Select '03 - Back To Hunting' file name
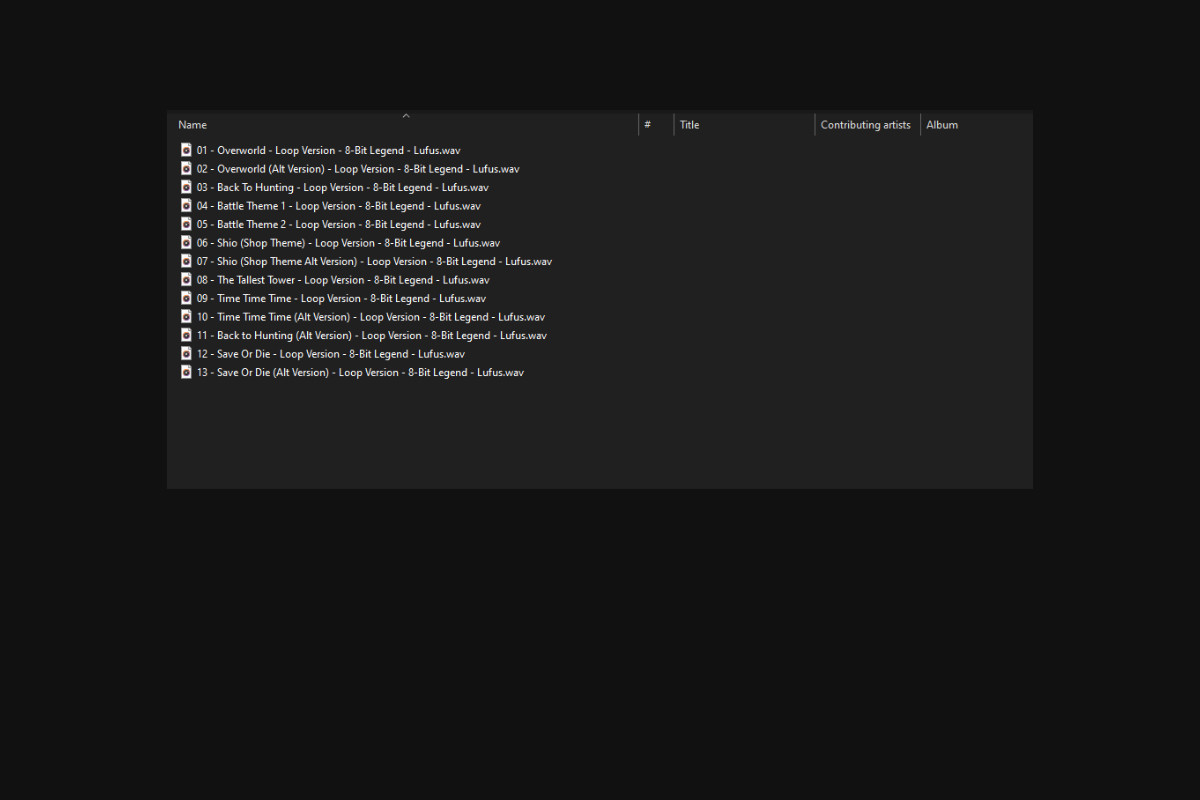Screen dimensions: 1200x800 [342, 187]
